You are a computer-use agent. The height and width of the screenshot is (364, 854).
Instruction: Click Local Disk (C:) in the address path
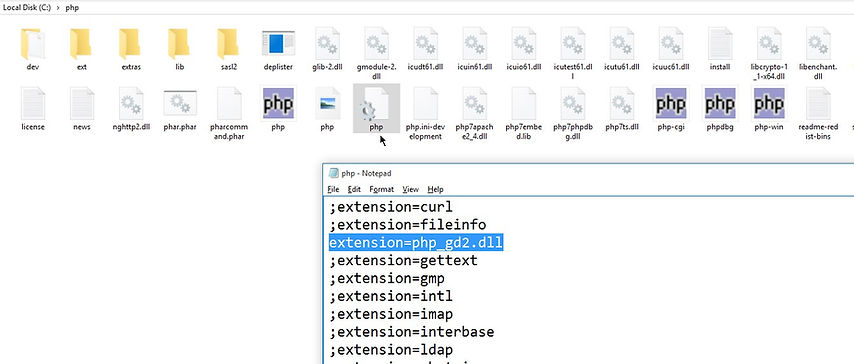27,8
